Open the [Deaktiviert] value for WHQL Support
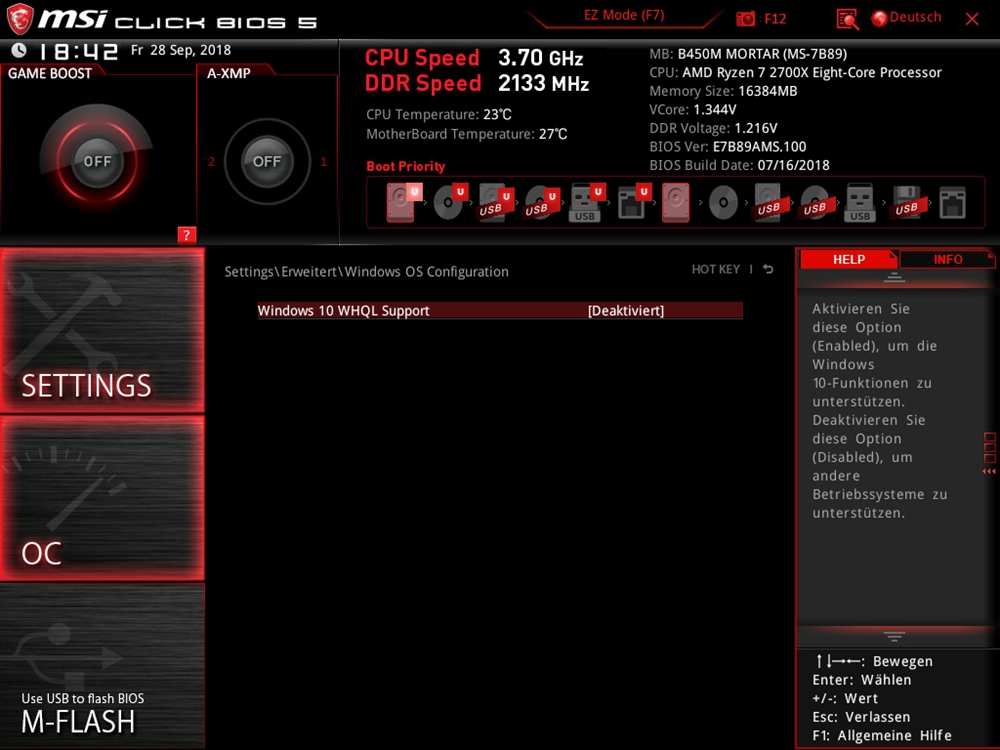 626,311
